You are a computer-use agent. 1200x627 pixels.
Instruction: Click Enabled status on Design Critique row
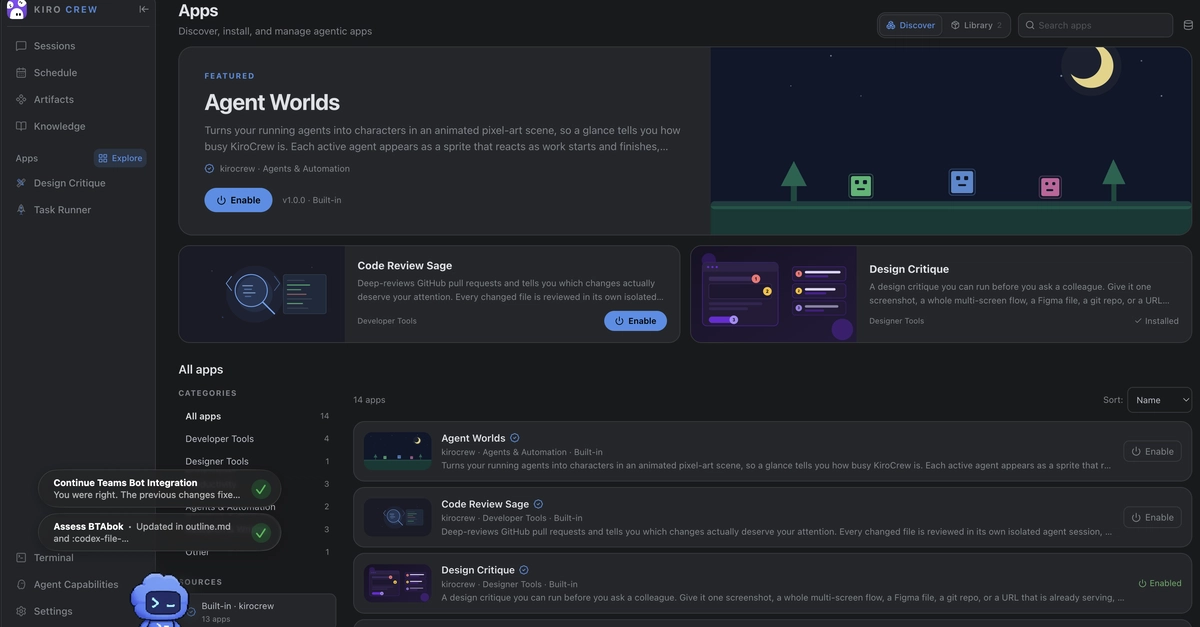point(1159,583)
